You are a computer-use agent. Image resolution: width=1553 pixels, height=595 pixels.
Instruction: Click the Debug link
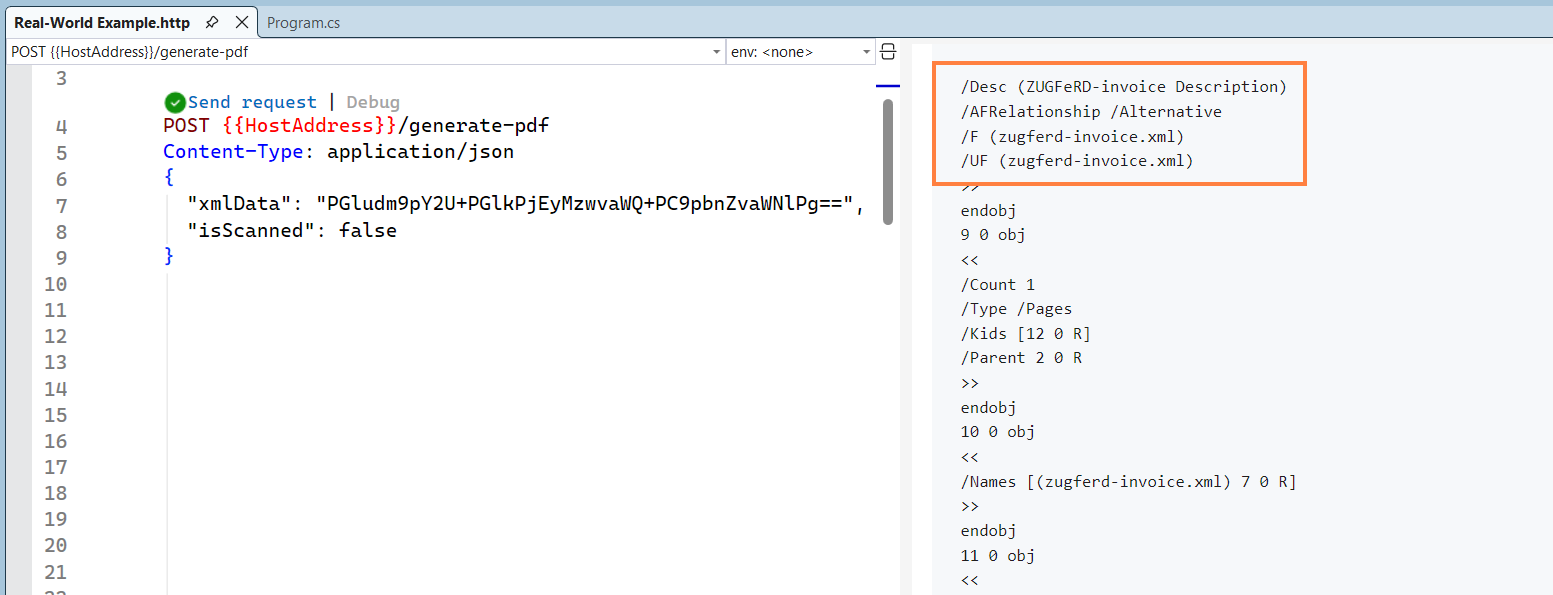coord(373,102)
